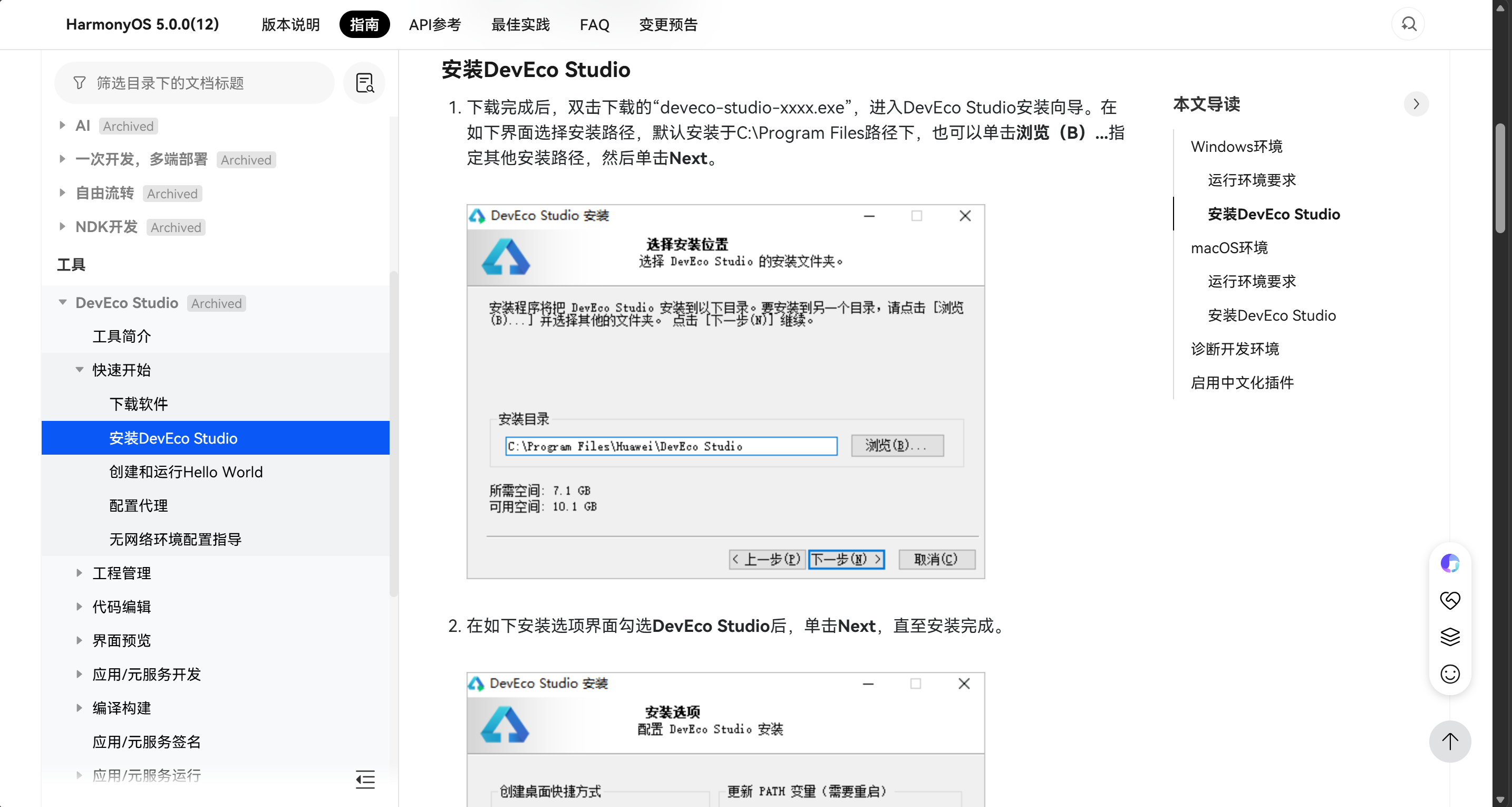Open the search assistant icon in header
This screenshot has width=1512, height=807.
1408,24
